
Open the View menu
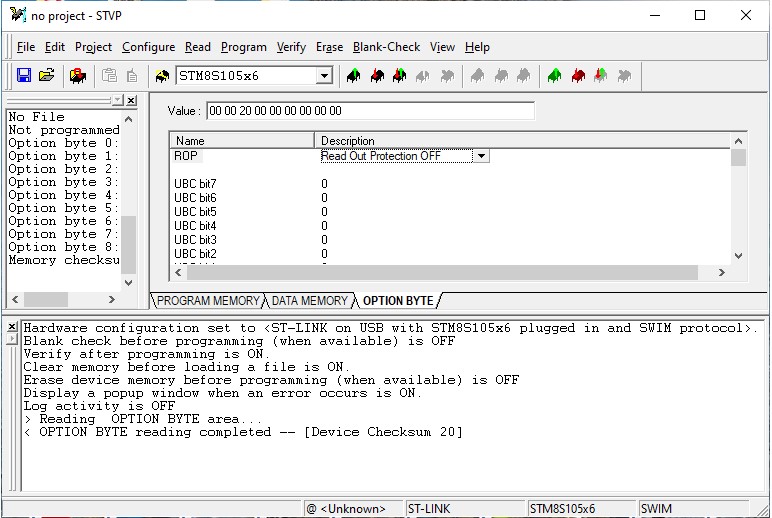tap(442, 47)
